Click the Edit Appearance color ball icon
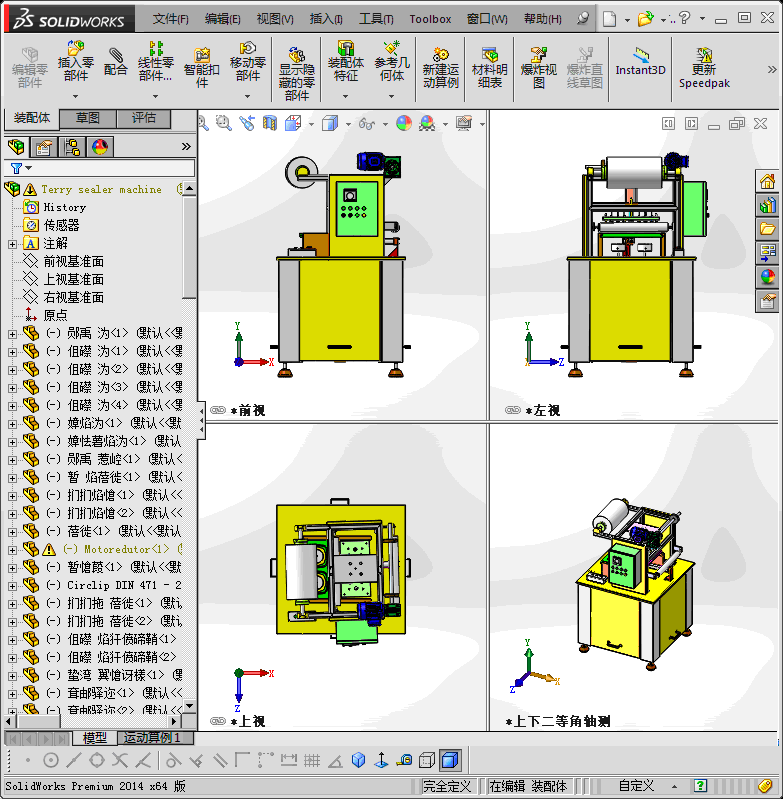 coord(403,123)
